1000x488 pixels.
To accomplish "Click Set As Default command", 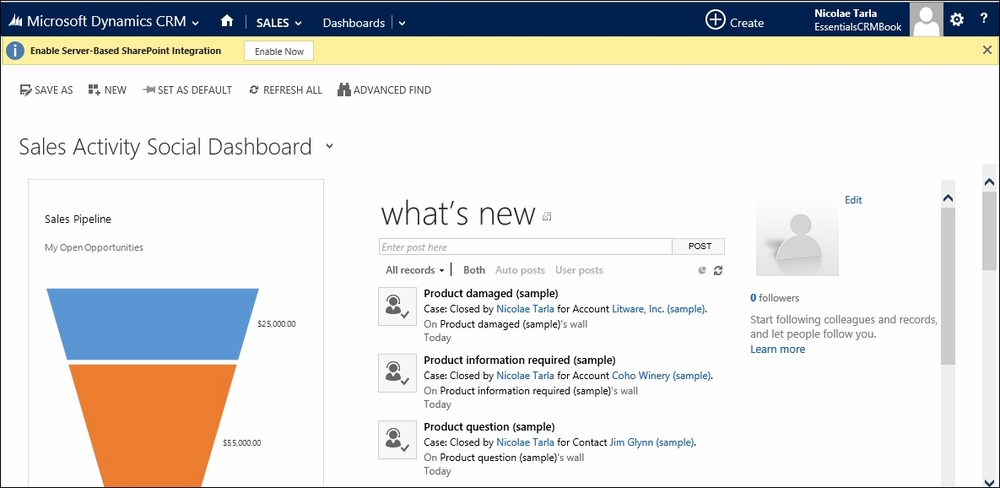I will click(188, 90).
